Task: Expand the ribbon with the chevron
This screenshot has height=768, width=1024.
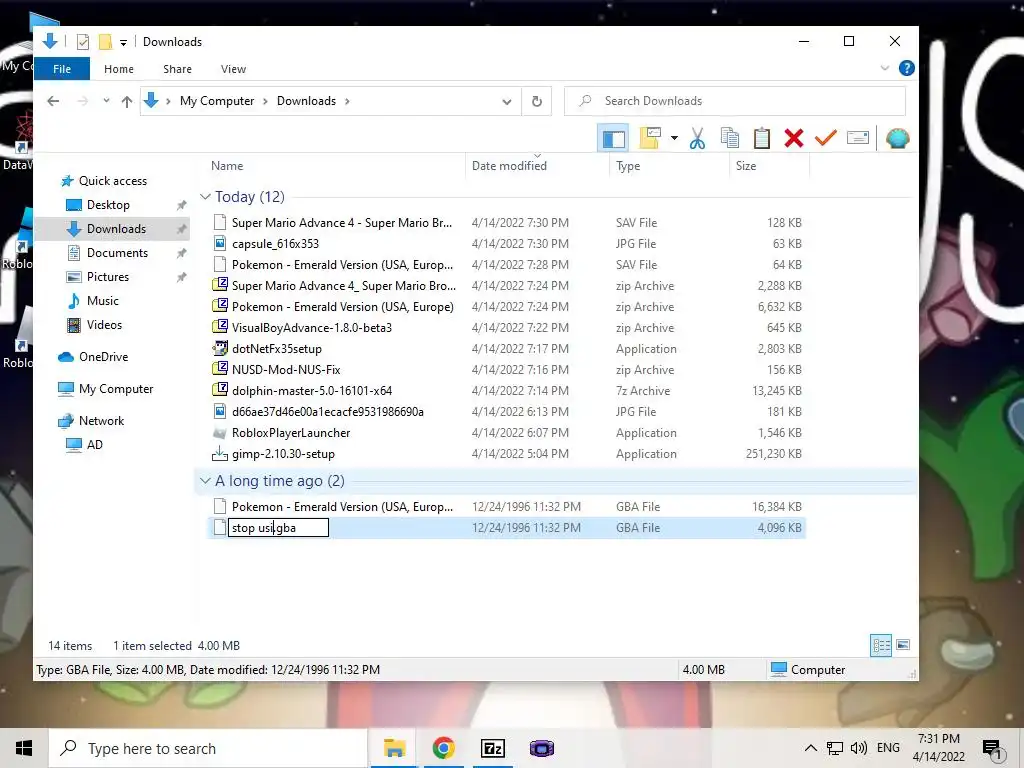Action: [885, 68]
